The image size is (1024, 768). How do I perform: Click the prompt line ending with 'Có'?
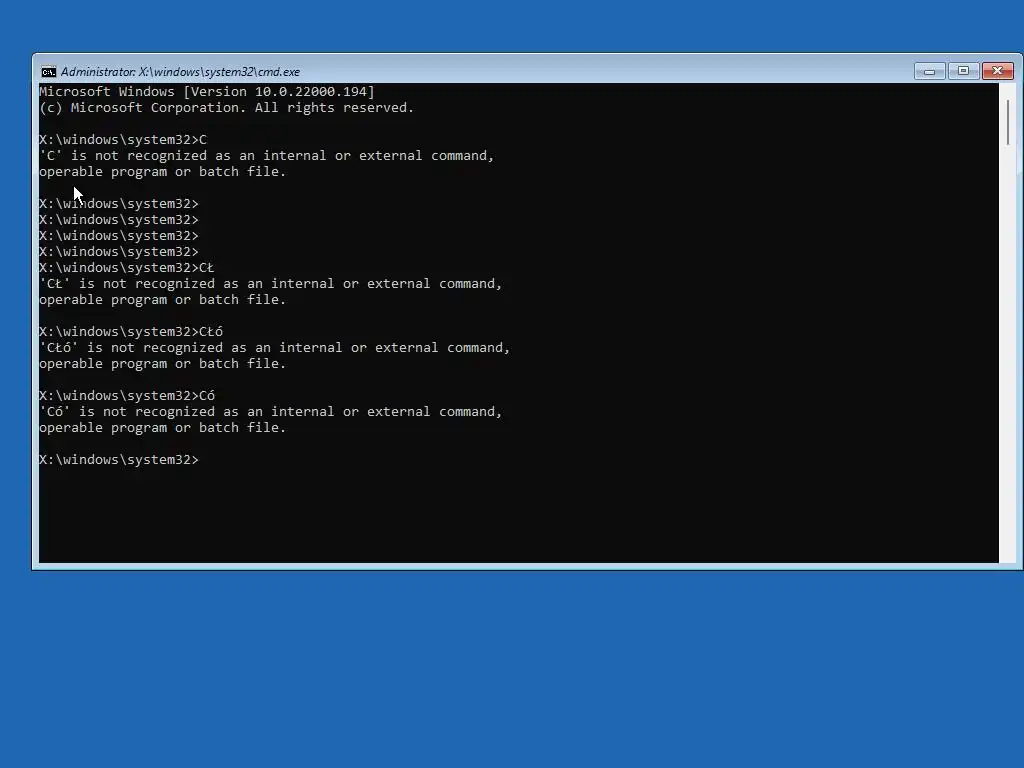click(127, 396)
